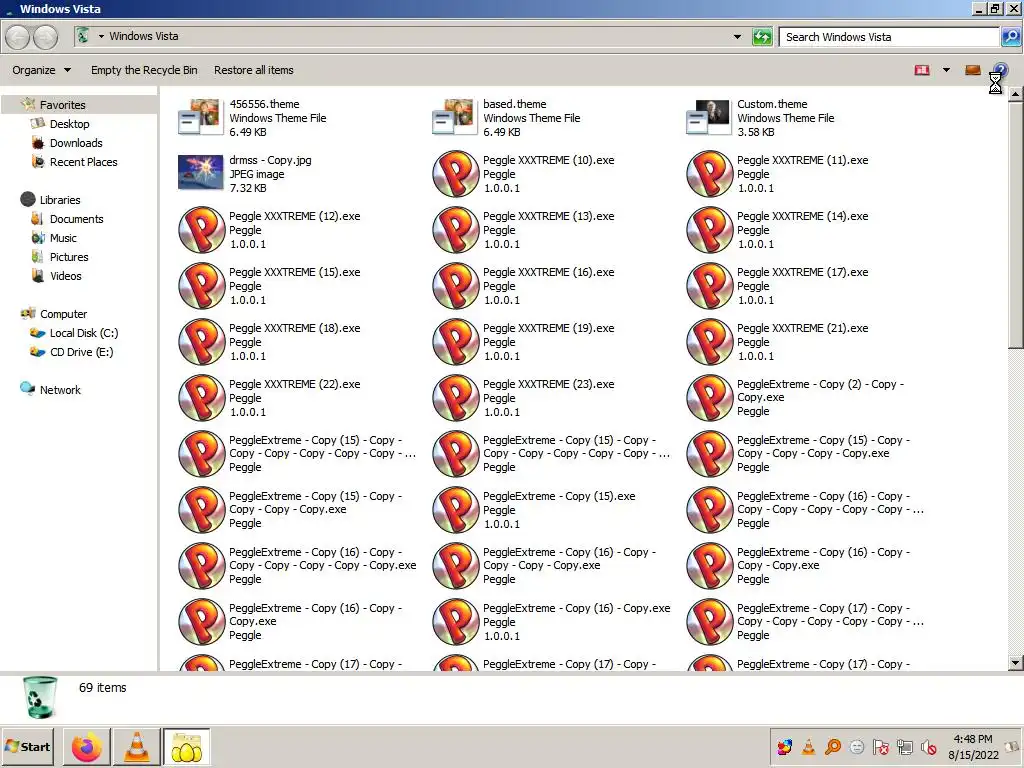Select PeggleExtreme - Copy (15).exe icon

tap(455, 510)
